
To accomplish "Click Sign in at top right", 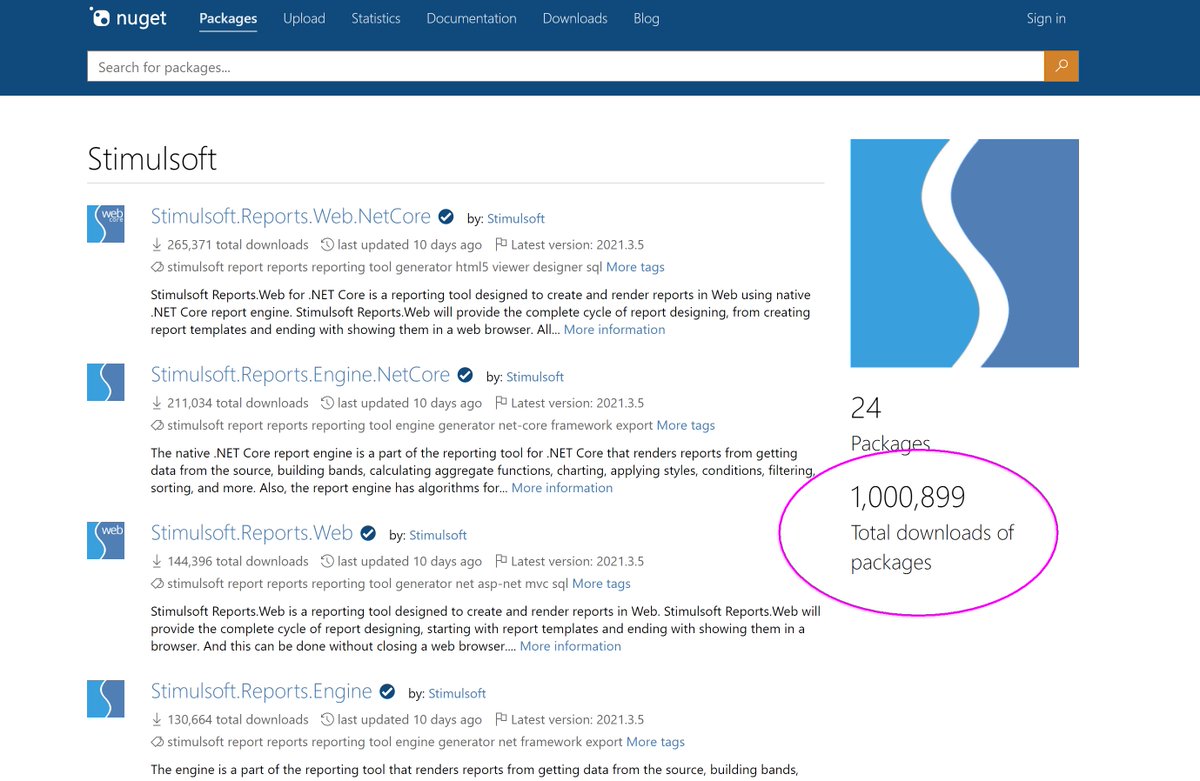I will pos(1046,19).
